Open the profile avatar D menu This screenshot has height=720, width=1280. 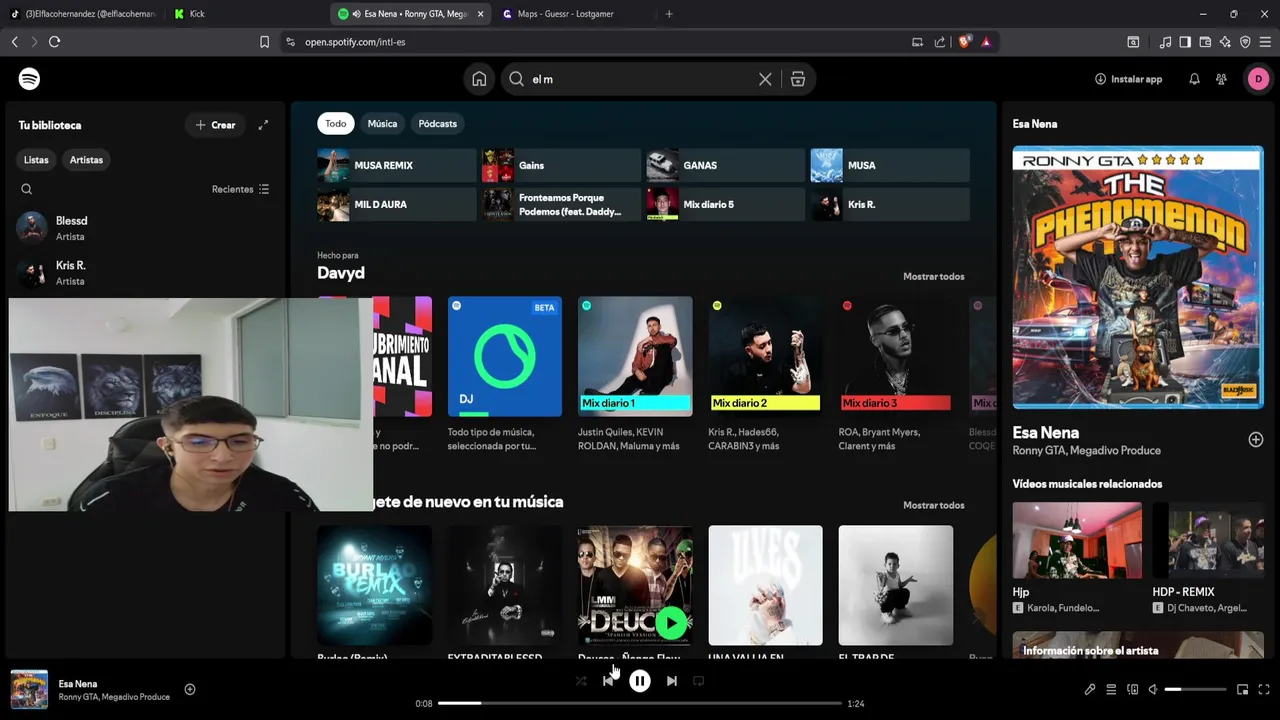point(1258,79)
